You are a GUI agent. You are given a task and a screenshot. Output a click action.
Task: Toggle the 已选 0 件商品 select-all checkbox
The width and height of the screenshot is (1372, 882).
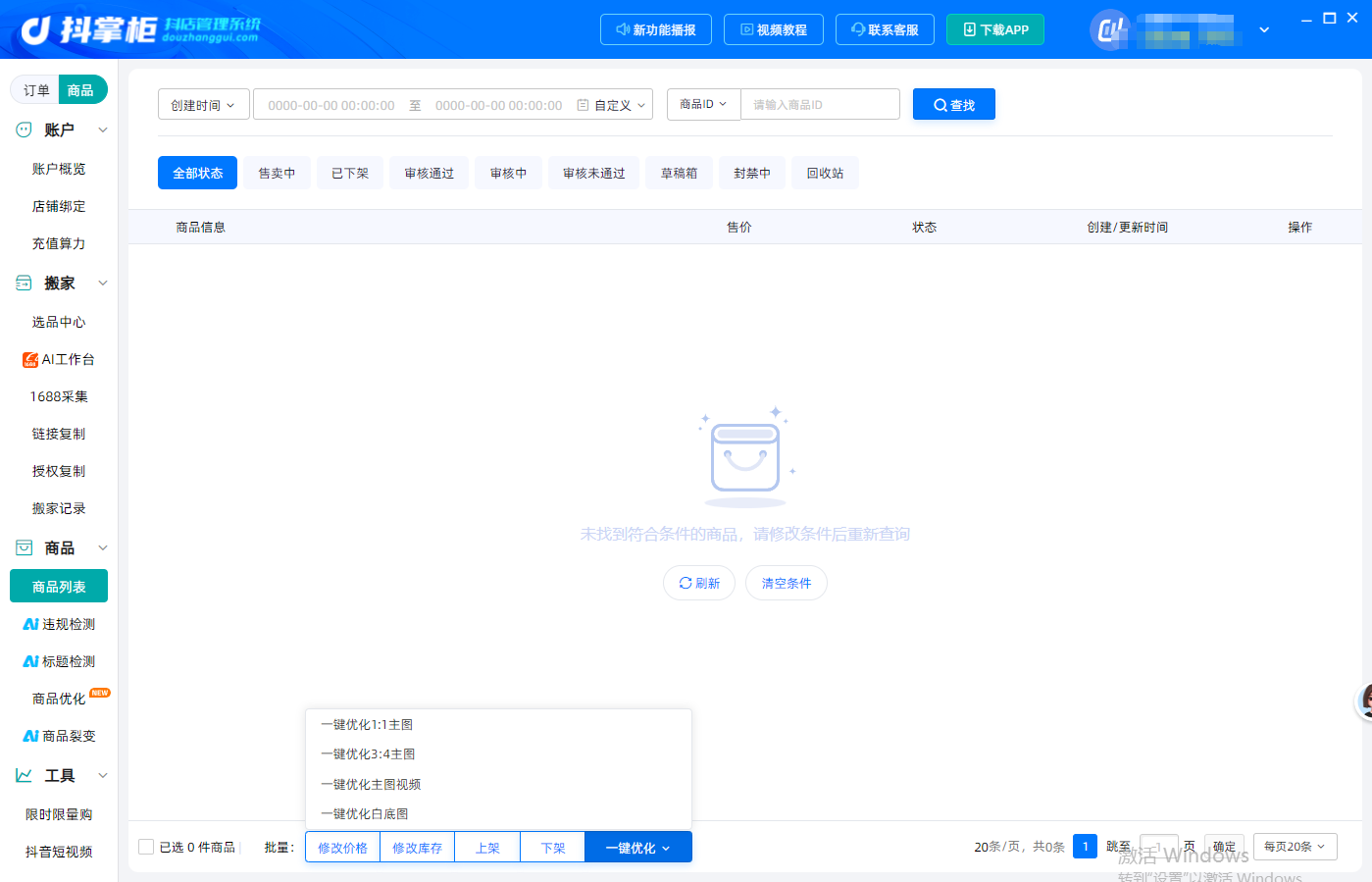click(146, 847)
